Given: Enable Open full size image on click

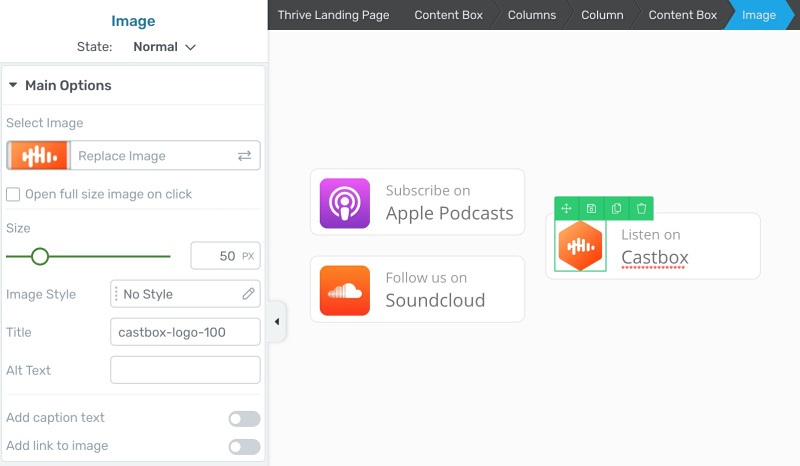Looking at the screenshot, I should (x=13, y=194).
